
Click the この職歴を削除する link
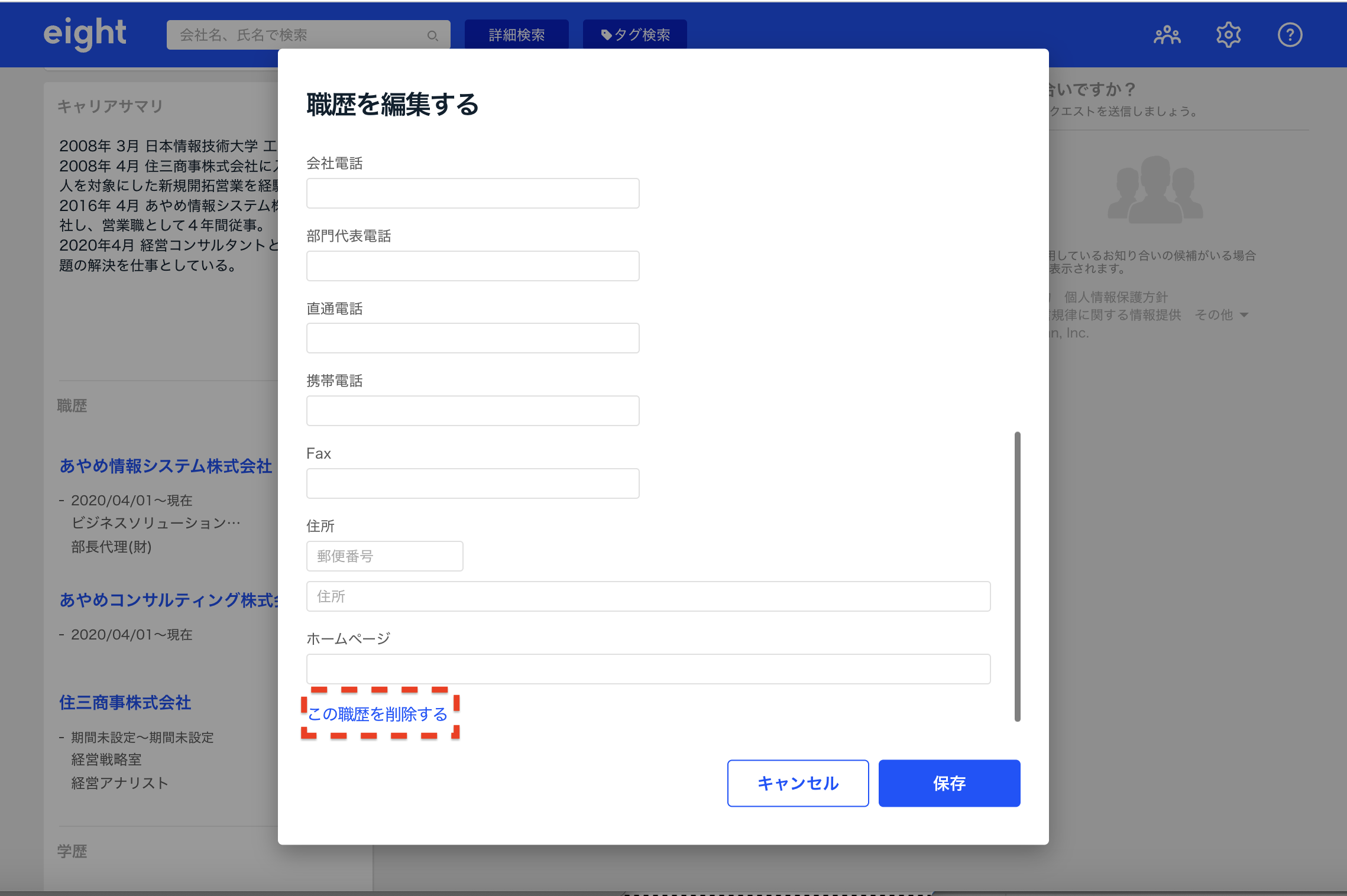[378, 714]
